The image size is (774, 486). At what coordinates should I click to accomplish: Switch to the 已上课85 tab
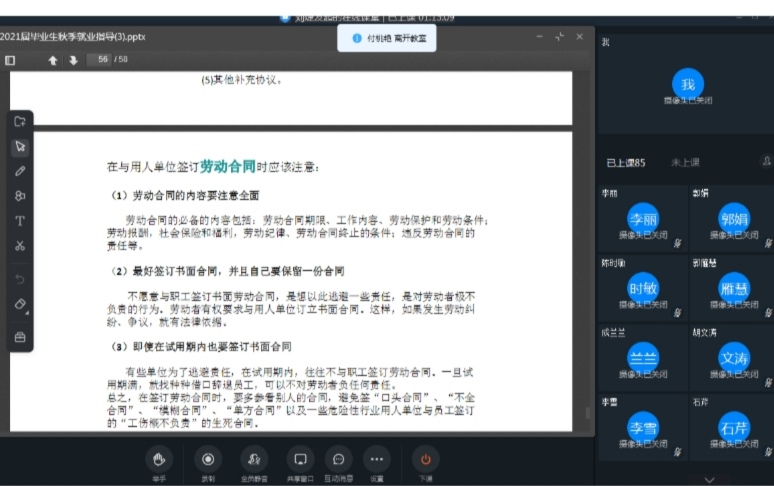pos(625,162)
